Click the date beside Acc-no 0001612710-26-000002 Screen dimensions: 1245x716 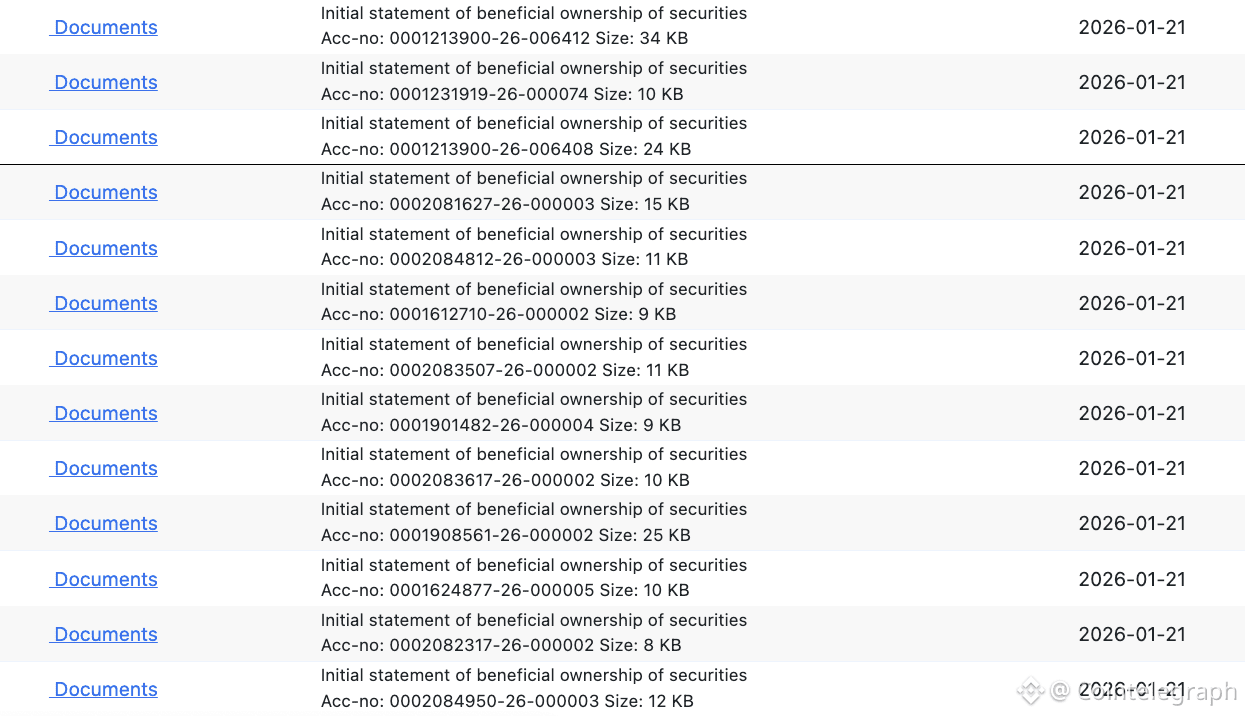point(1132,303)
